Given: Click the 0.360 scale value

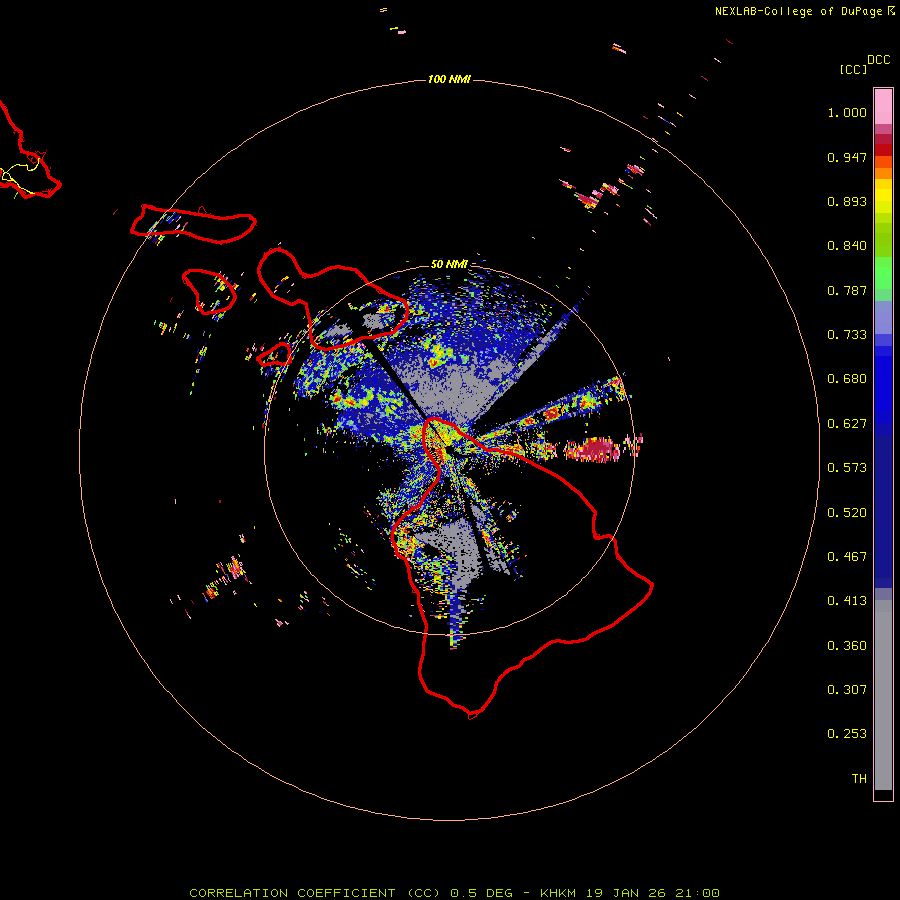Looking at the screenshot, I should click(x=847, y=646).
